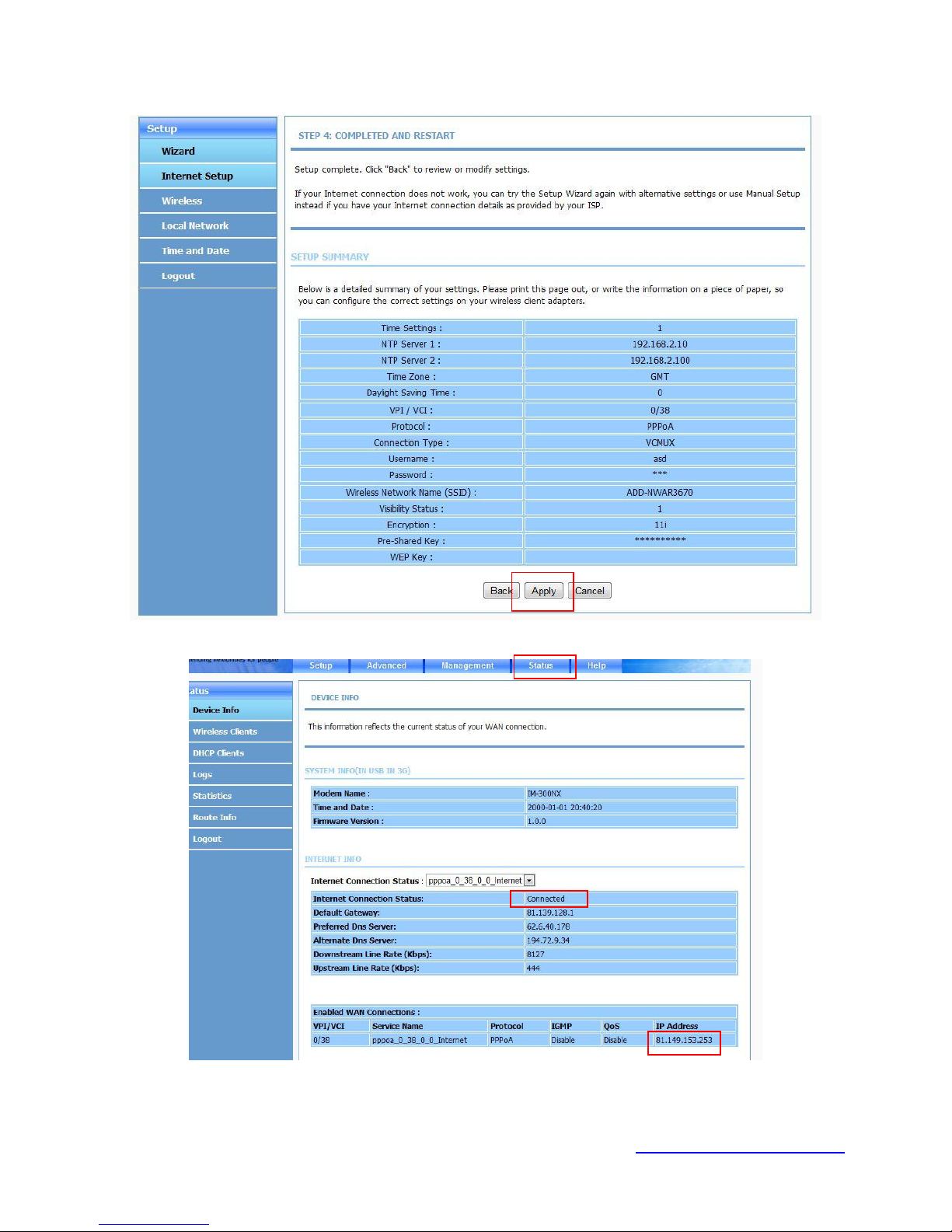Open Time and Date settings
This screenshot has height=1232, width=952.
(195, 250)
